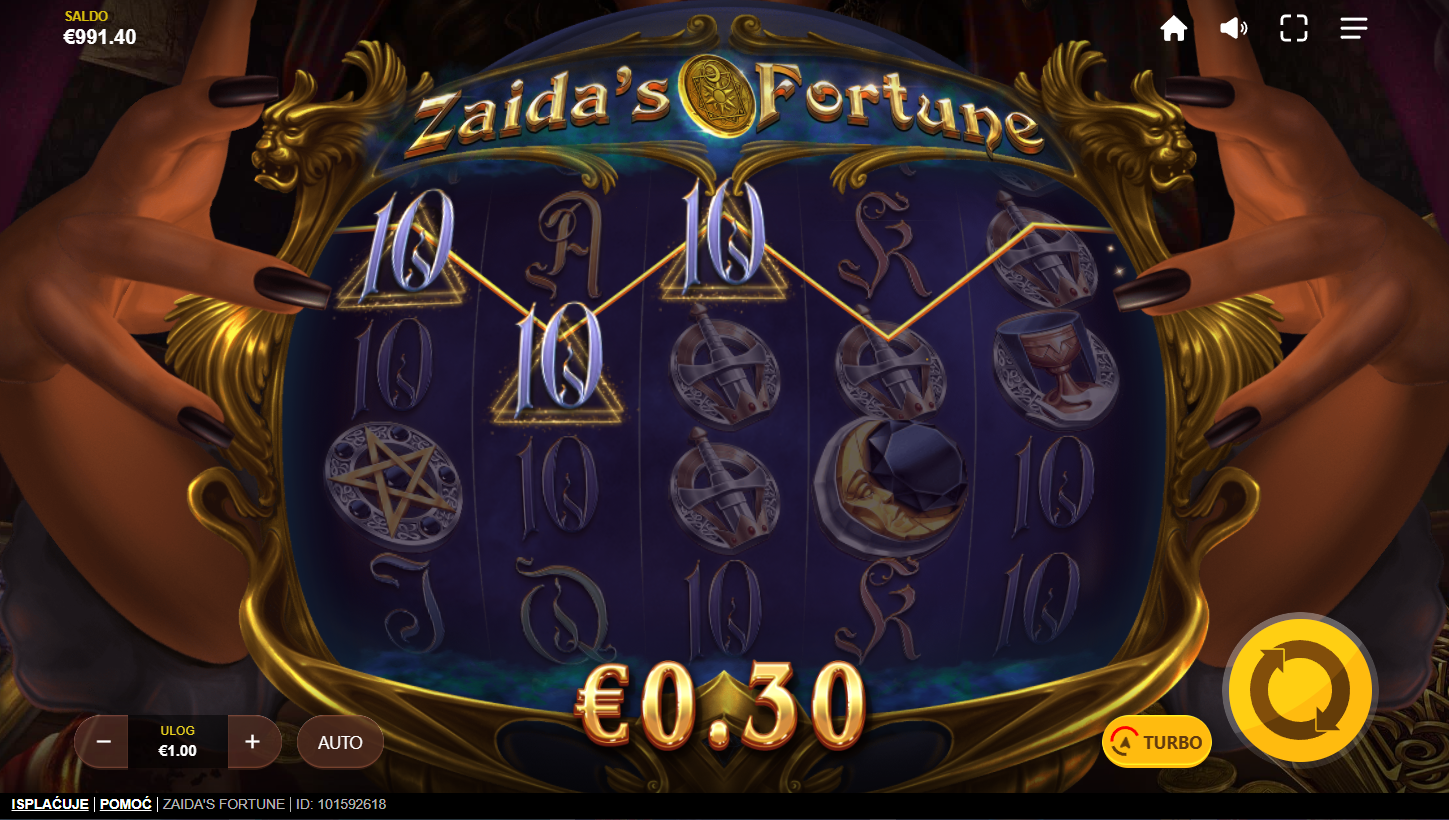Mute the game sound
This screenshot has height=820, width=1449.
[x=1234, y=28]
